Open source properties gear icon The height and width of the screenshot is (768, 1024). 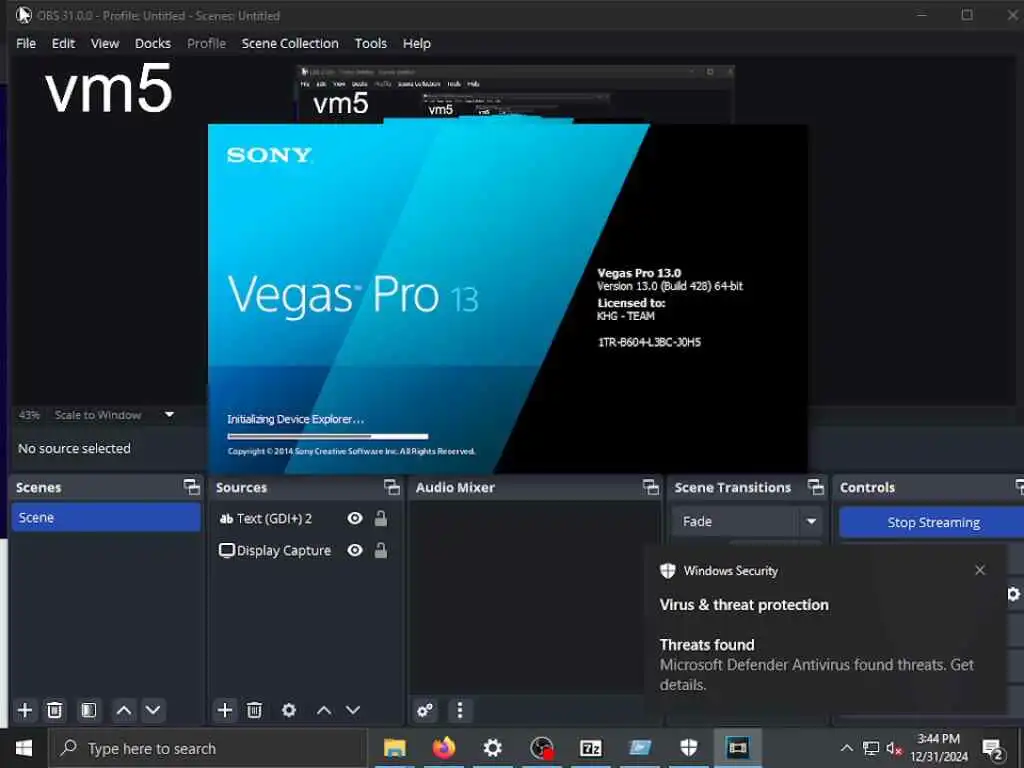289,710
